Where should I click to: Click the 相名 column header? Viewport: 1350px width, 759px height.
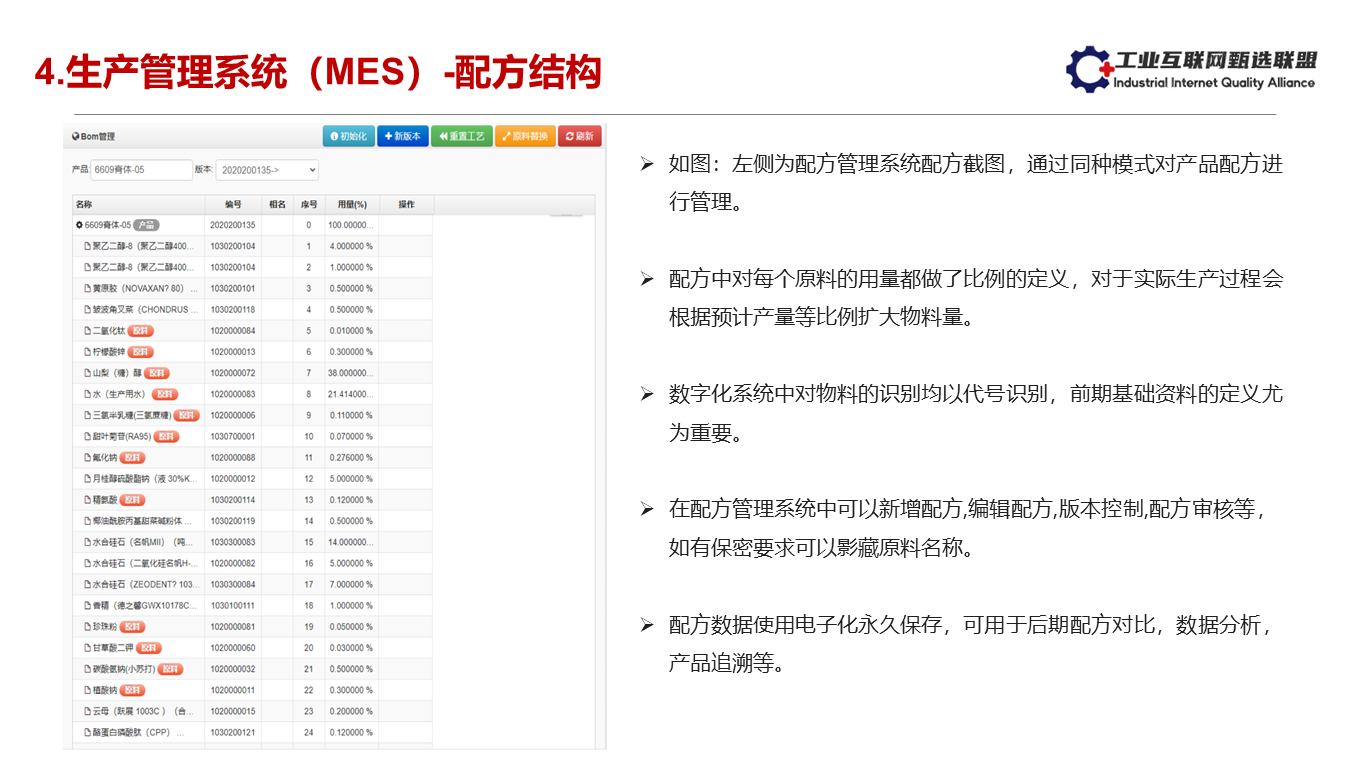coord(278,204)
